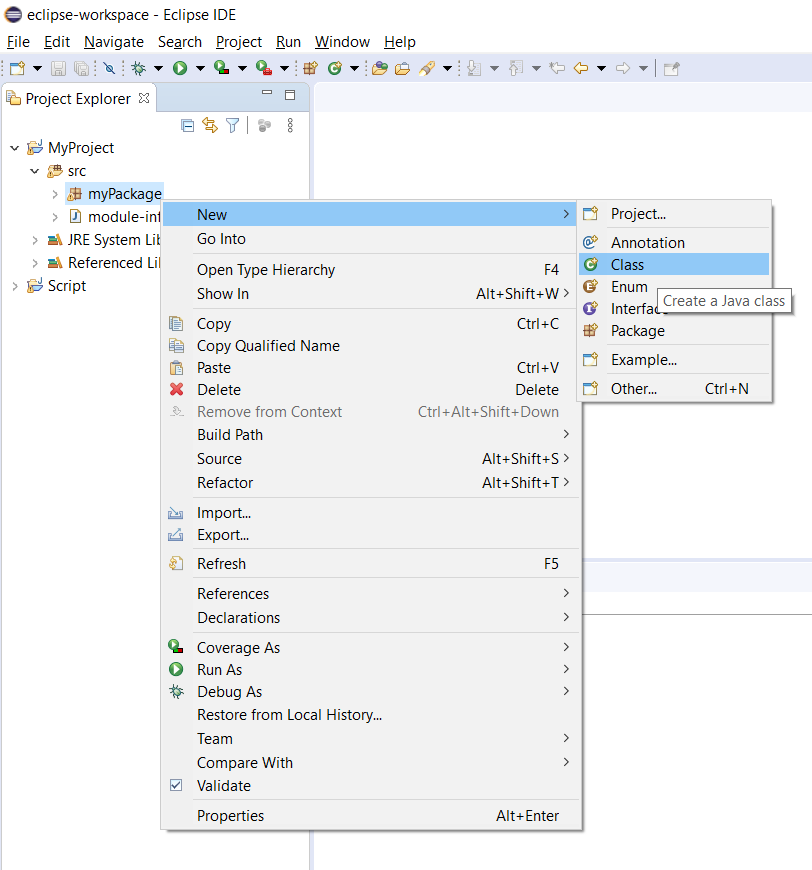
Task: Click the filter funnel icon in Project Explorer
Action: 232,125
